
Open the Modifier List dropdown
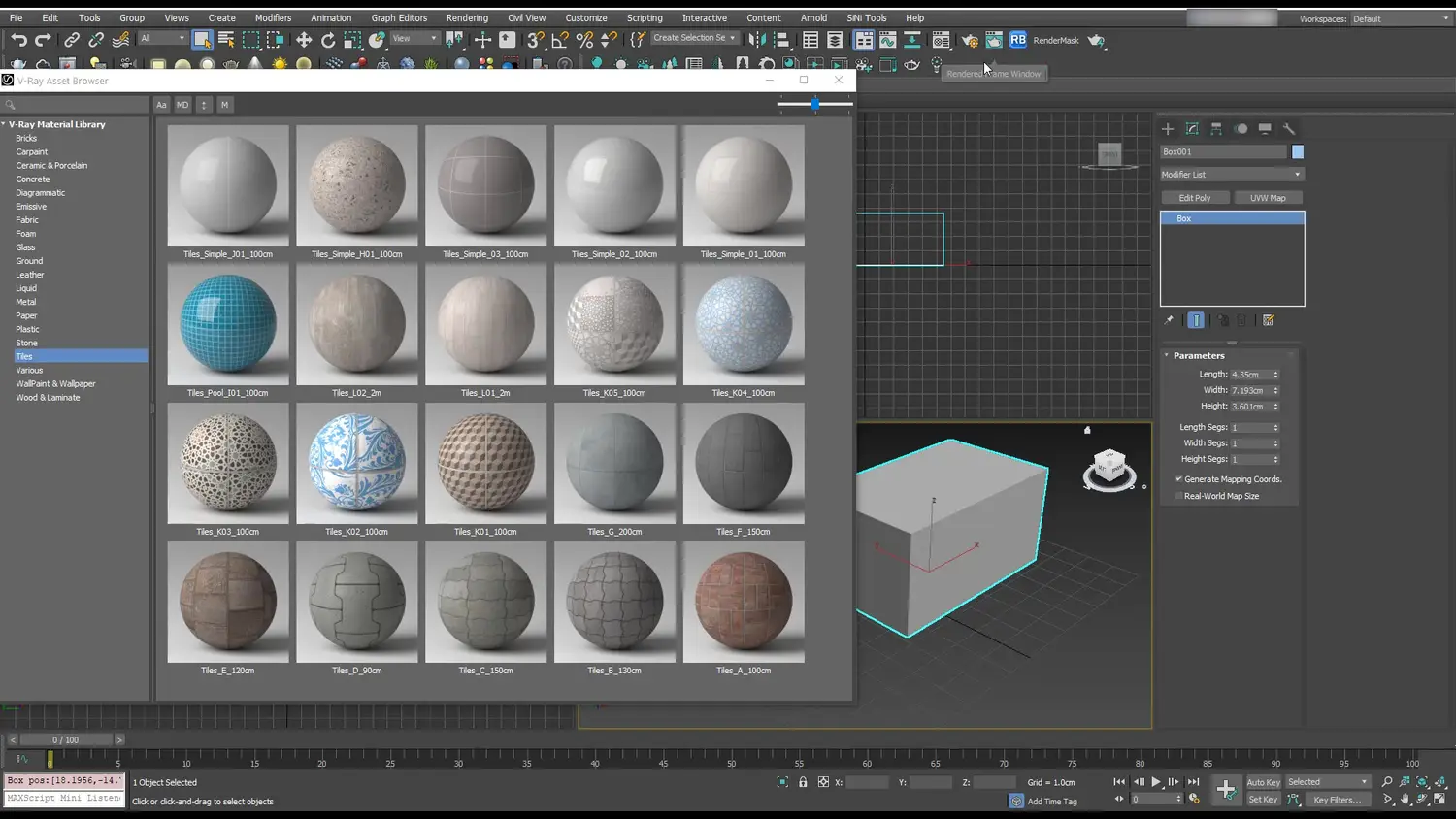tap(1232, 175)
